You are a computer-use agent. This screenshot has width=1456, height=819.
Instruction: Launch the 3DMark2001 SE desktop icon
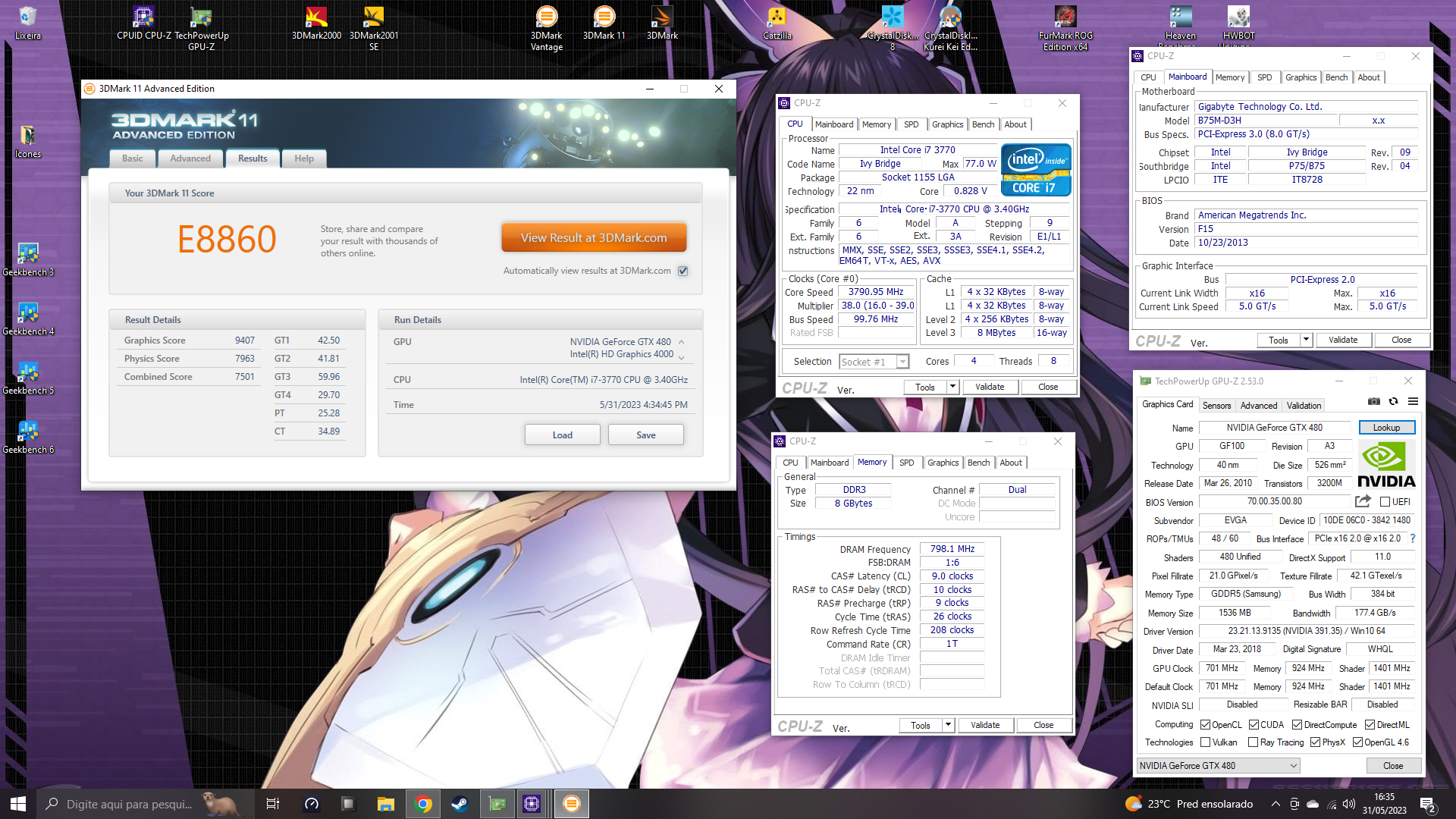click(374, 29)
